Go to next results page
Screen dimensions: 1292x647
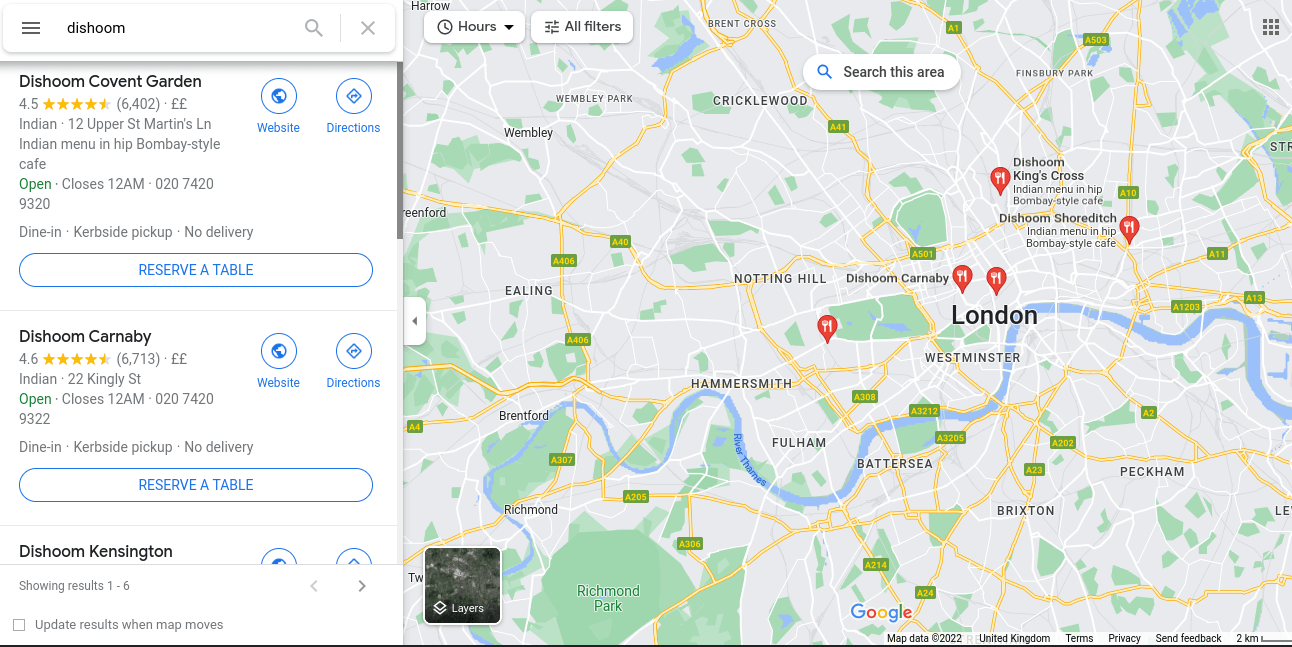click(x=362, y=586)
